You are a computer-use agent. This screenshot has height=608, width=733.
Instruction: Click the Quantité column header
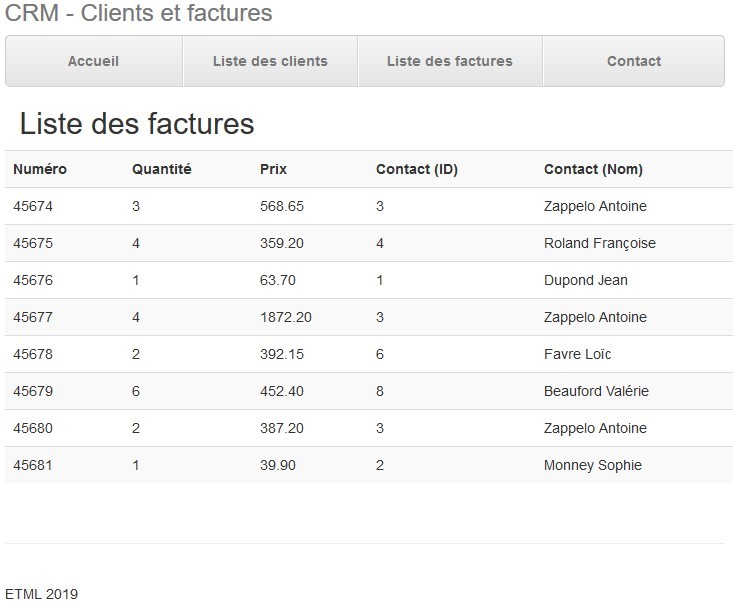(161, 169)
